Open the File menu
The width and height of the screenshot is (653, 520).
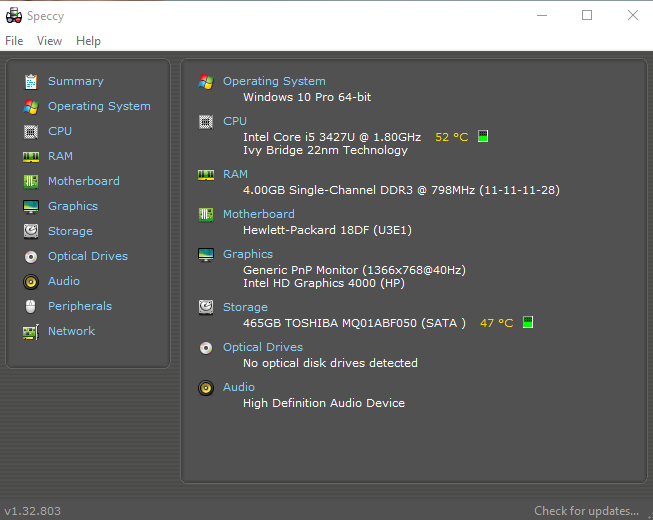[14, 41]
